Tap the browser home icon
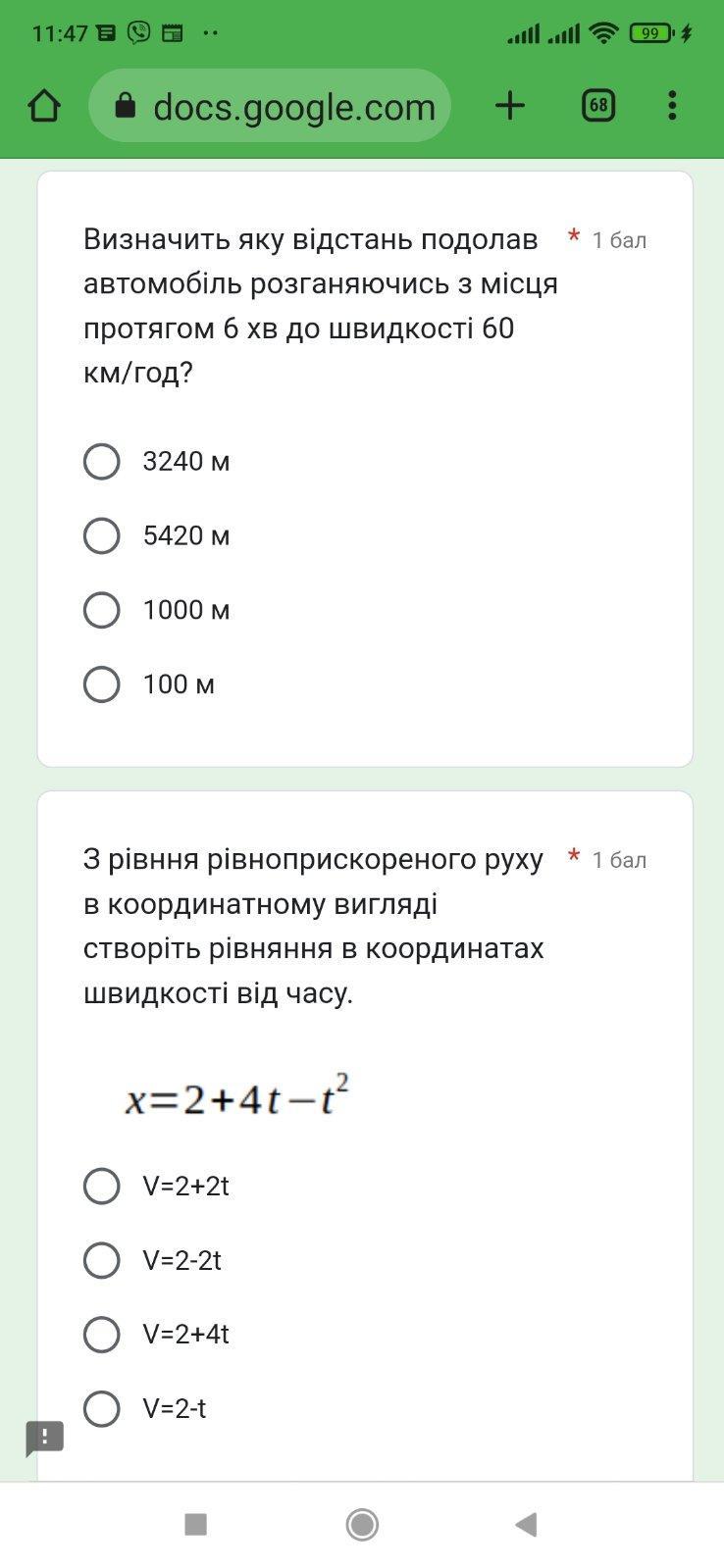Viewport: 724px width, 1568px height. (x=44, y=106)
